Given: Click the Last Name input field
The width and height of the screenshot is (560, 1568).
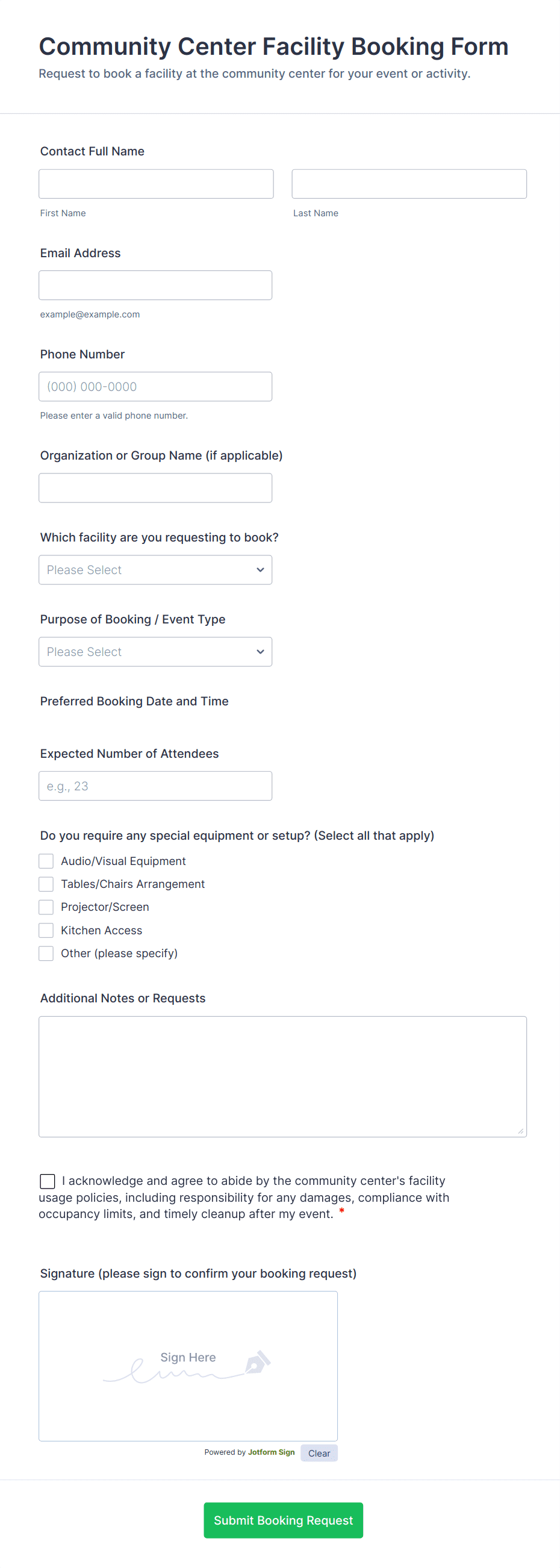Looking at the screenshot, I should click(409, 184).
